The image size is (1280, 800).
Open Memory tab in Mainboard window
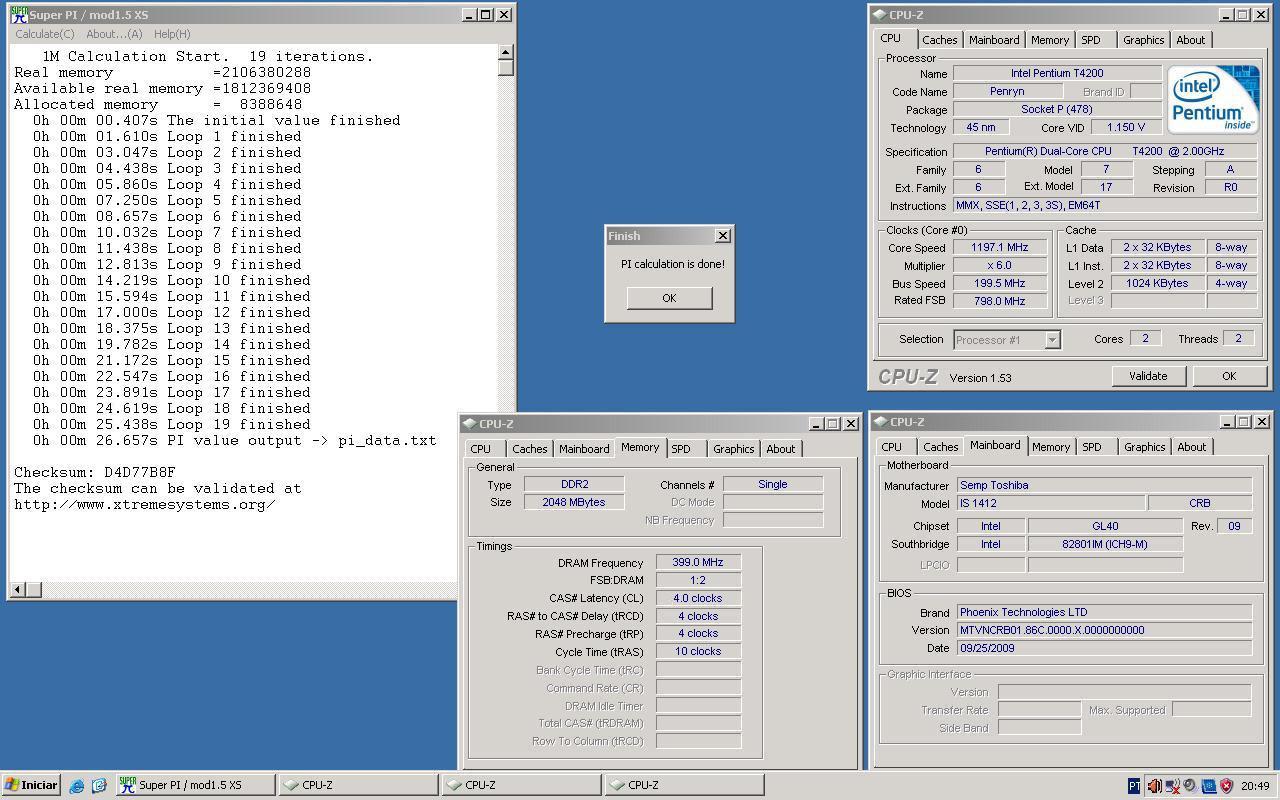[1050, 447]
